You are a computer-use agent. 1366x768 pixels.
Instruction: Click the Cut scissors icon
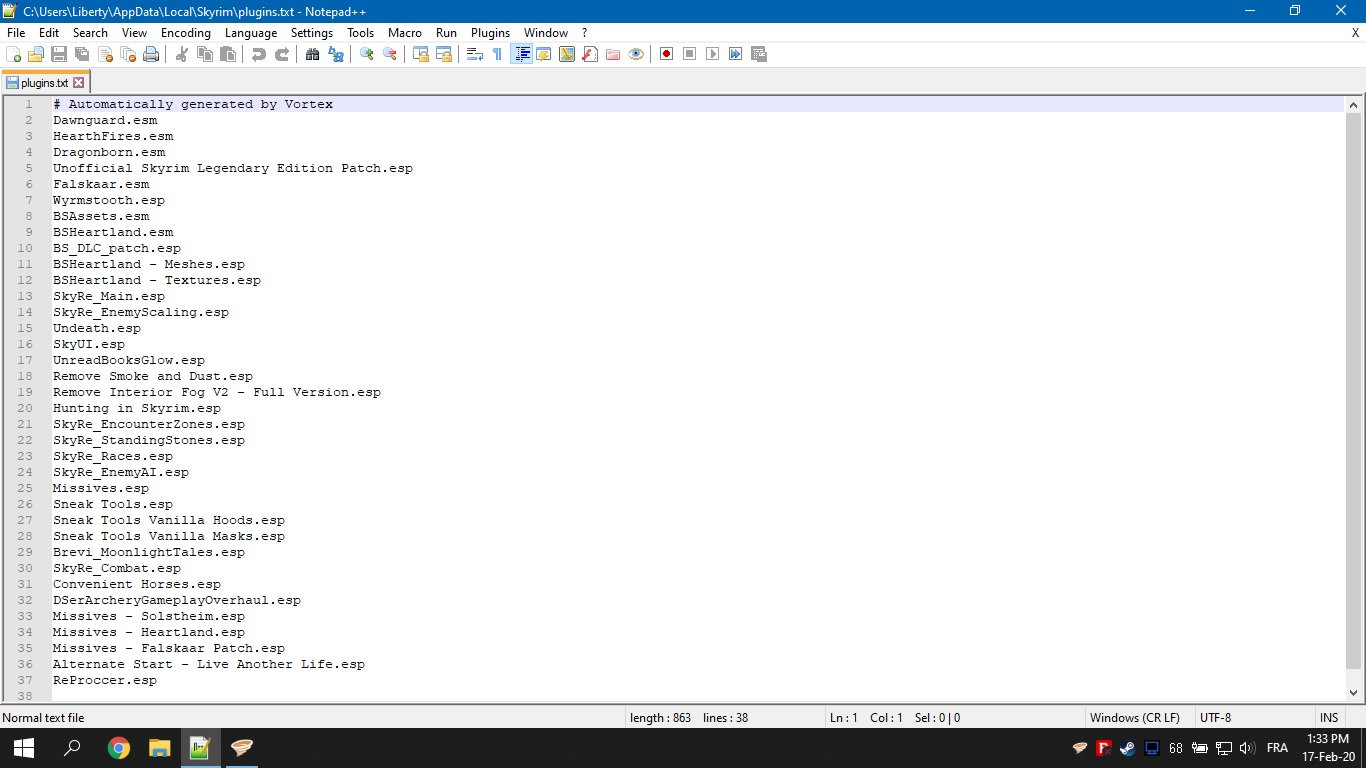click(x=182, y=54)
